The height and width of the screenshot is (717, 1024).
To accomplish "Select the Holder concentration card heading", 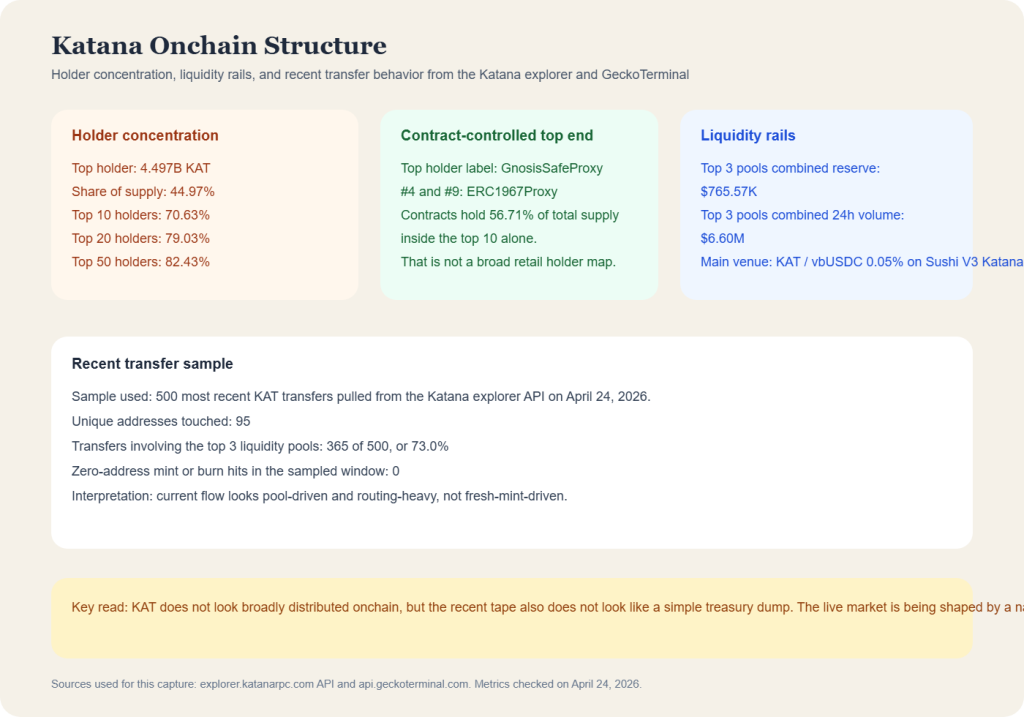I will pyautogui.click(x=145, y=135).
